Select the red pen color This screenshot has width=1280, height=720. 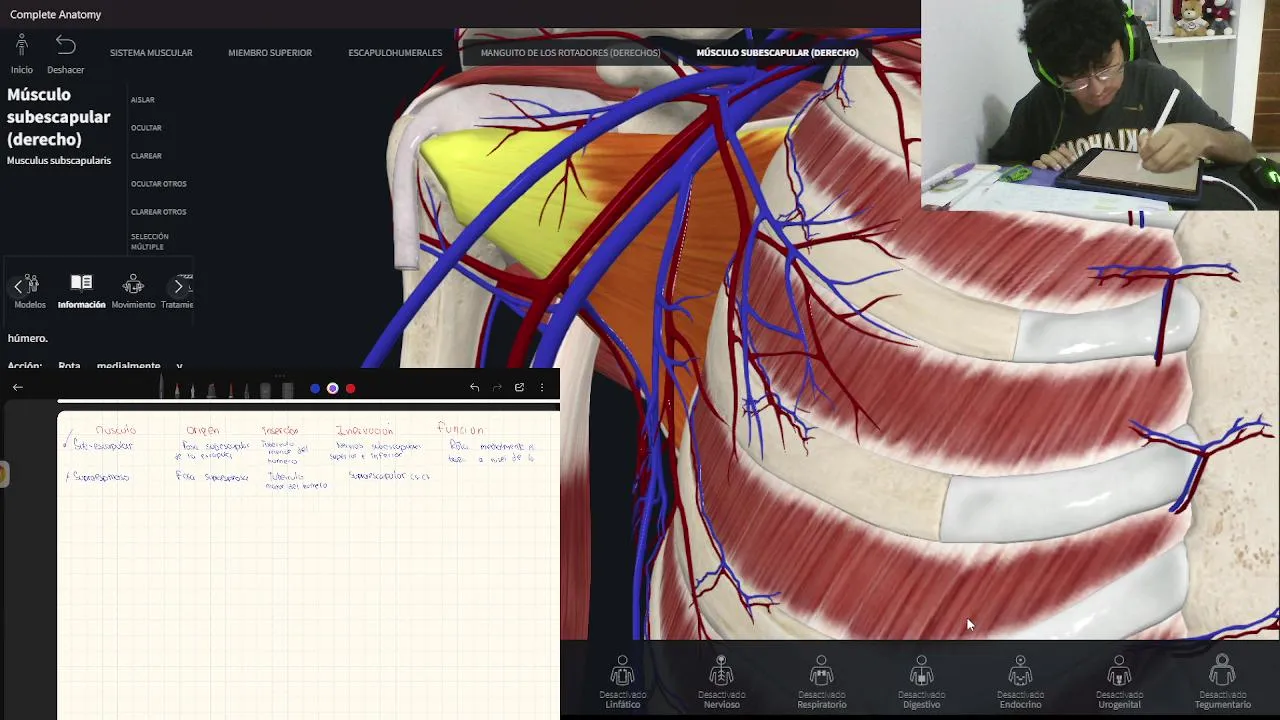[351, 388]
